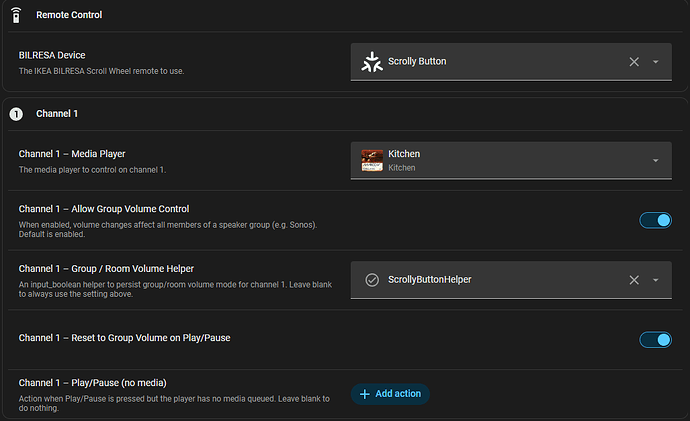Click the remote control icon in header

point(16,15)
